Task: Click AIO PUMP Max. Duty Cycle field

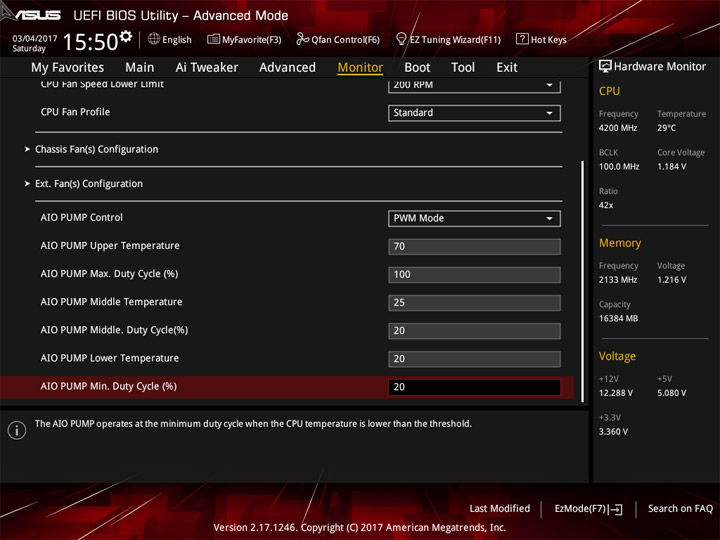Action: click(x=474, y=275)
